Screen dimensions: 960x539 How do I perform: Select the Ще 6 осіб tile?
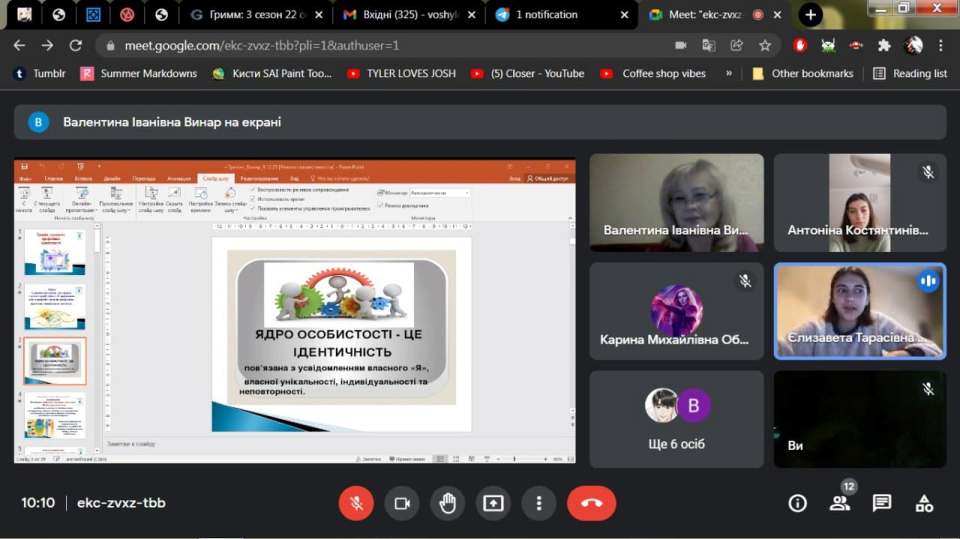tap(677, 419)
